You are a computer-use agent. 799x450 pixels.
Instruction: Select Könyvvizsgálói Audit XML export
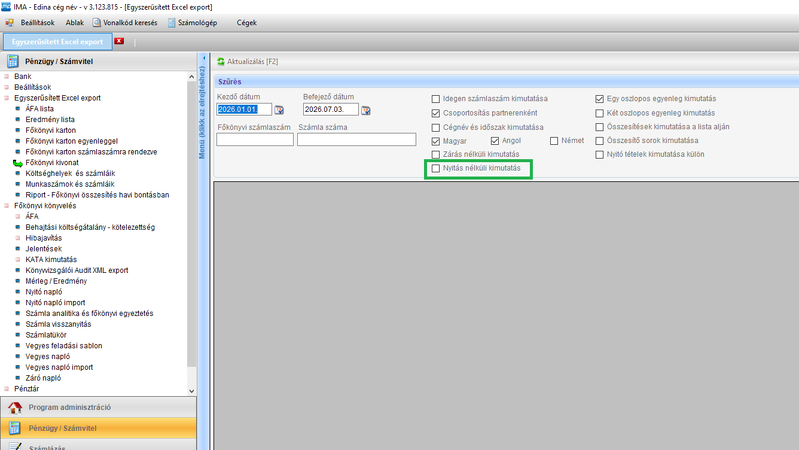coord(77,271)
